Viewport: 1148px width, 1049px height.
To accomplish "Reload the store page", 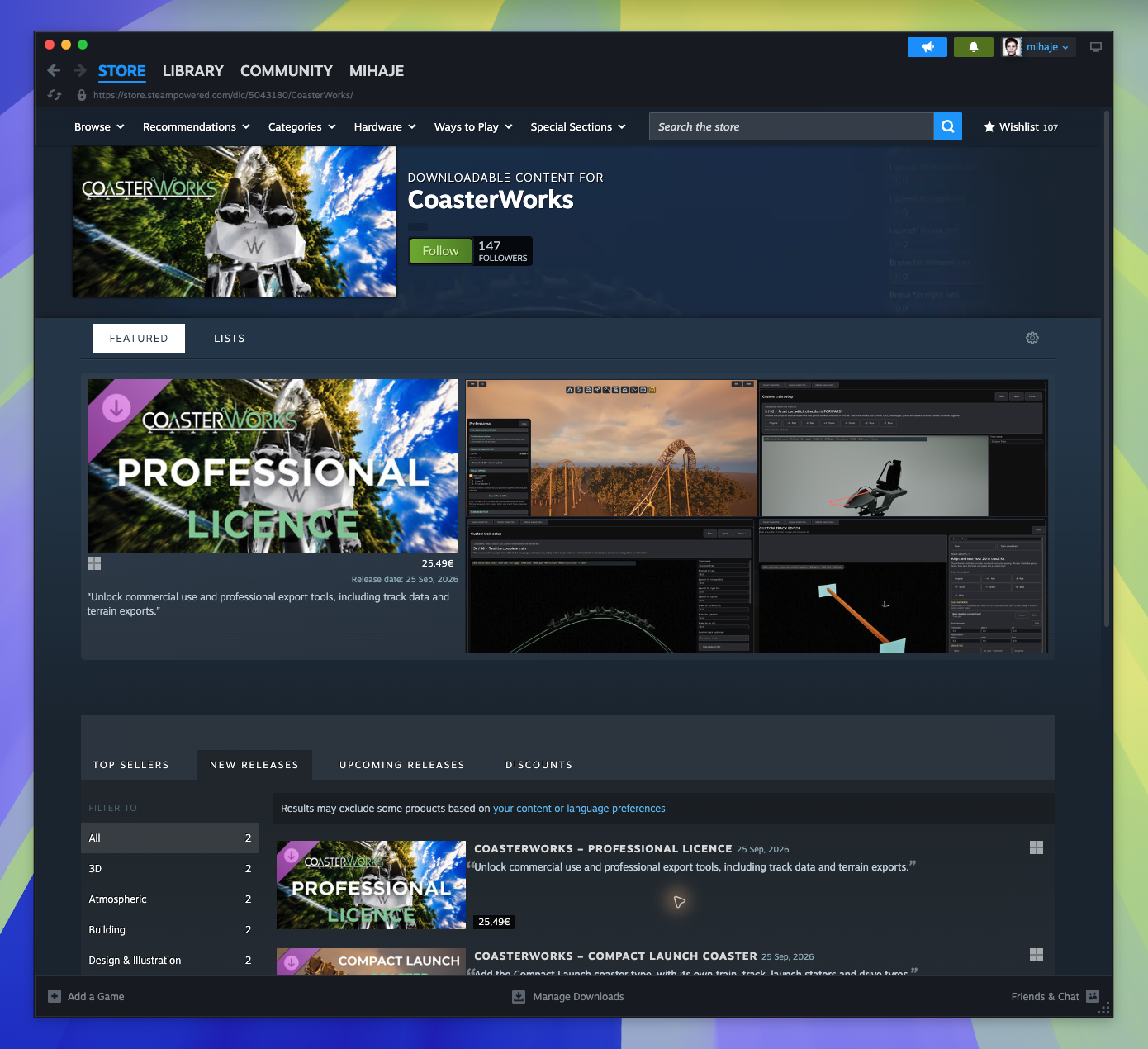I will pyautogui.click(x=55, y=95).
